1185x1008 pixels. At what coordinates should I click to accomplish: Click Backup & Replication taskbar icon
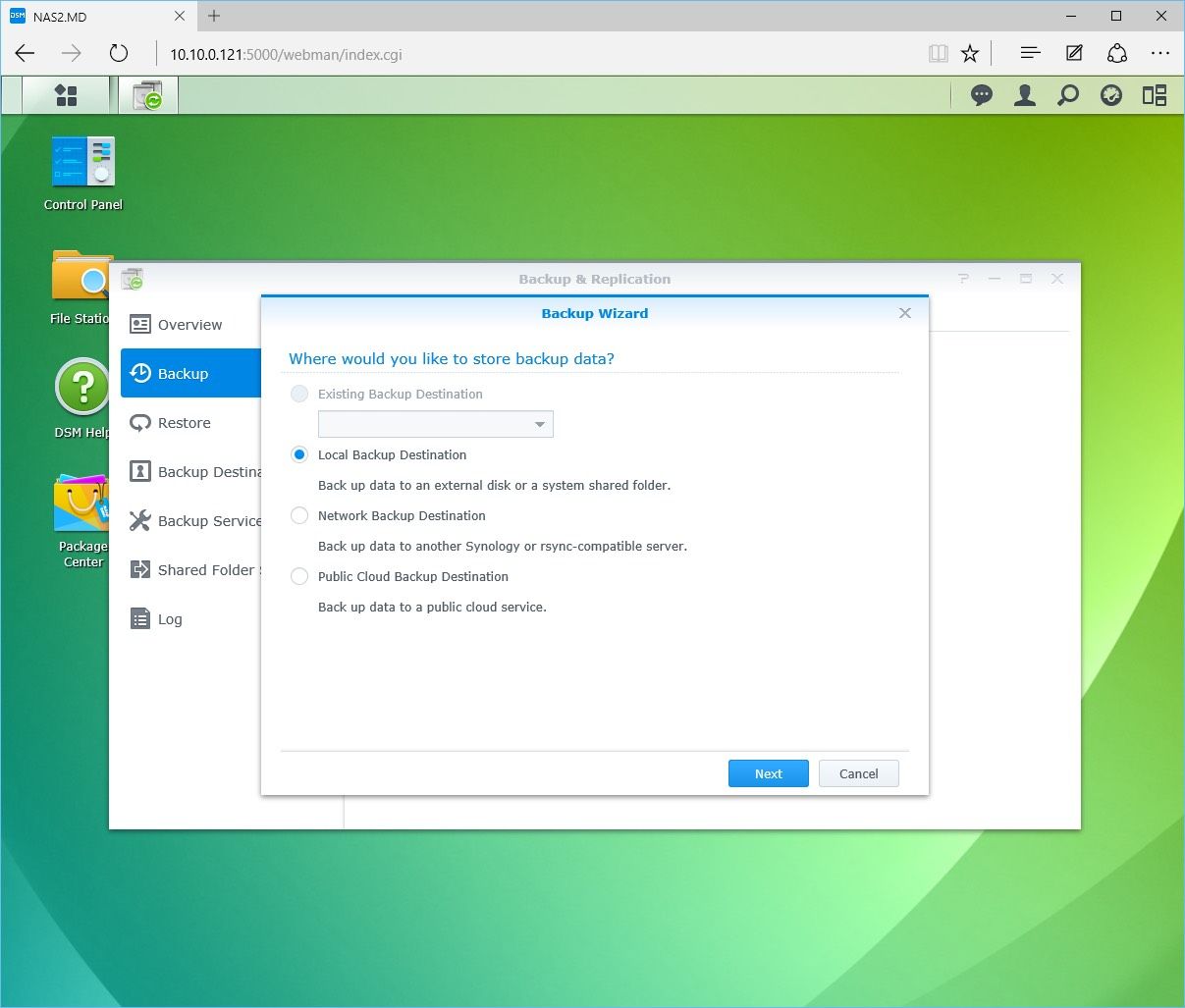coord(148,95)
